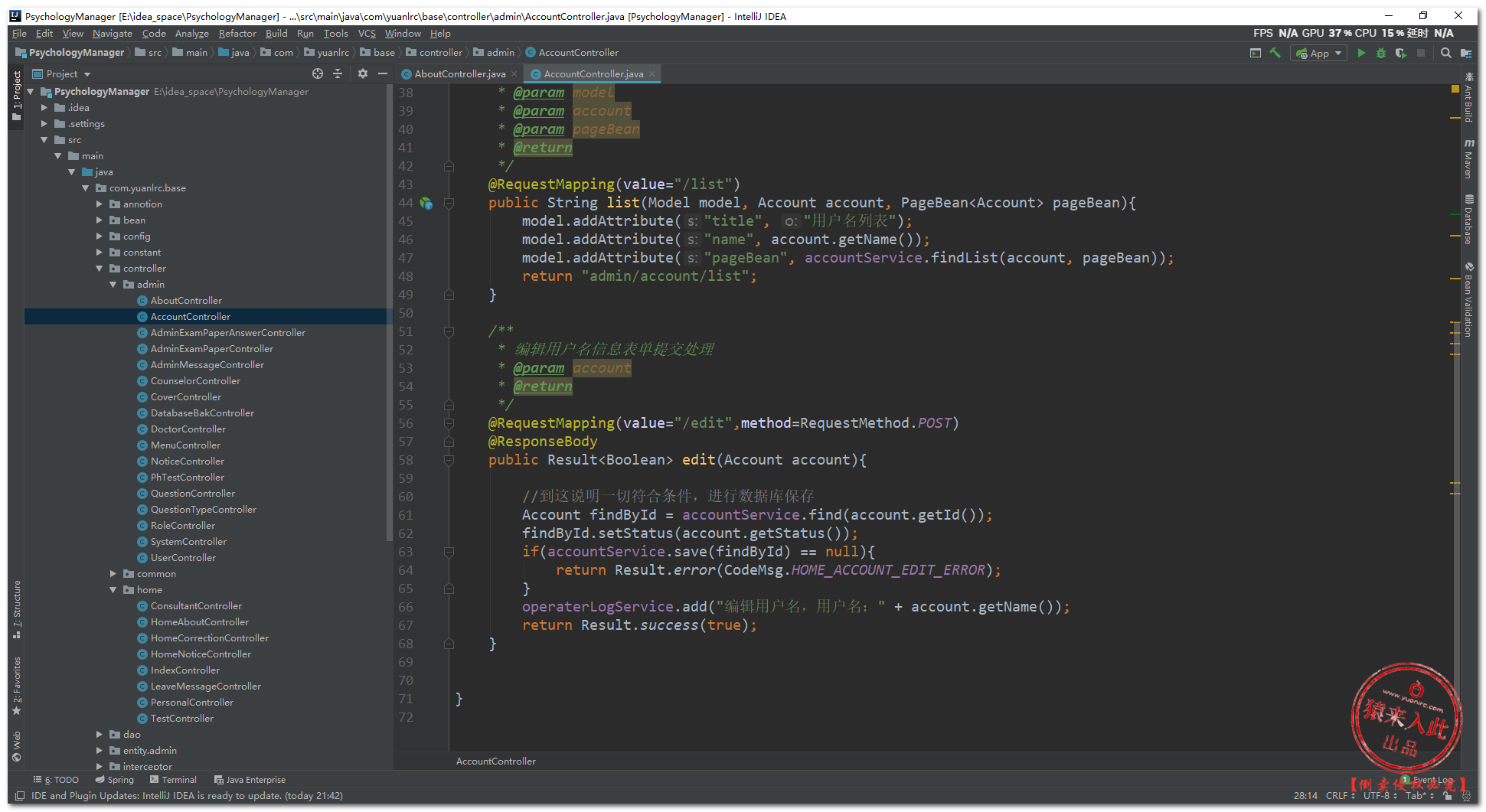
Task: Expand the .idea folder
Action: 44,108
